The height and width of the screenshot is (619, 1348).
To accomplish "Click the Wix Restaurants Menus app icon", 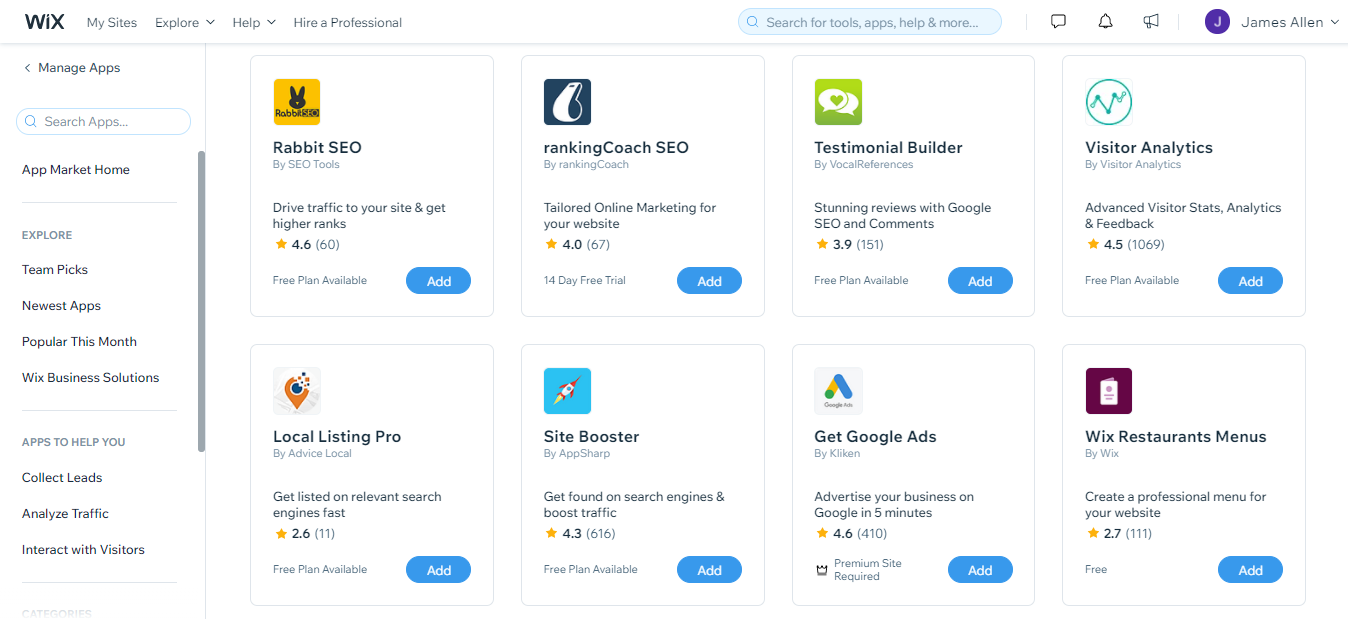I will [x=1109, y=391].
